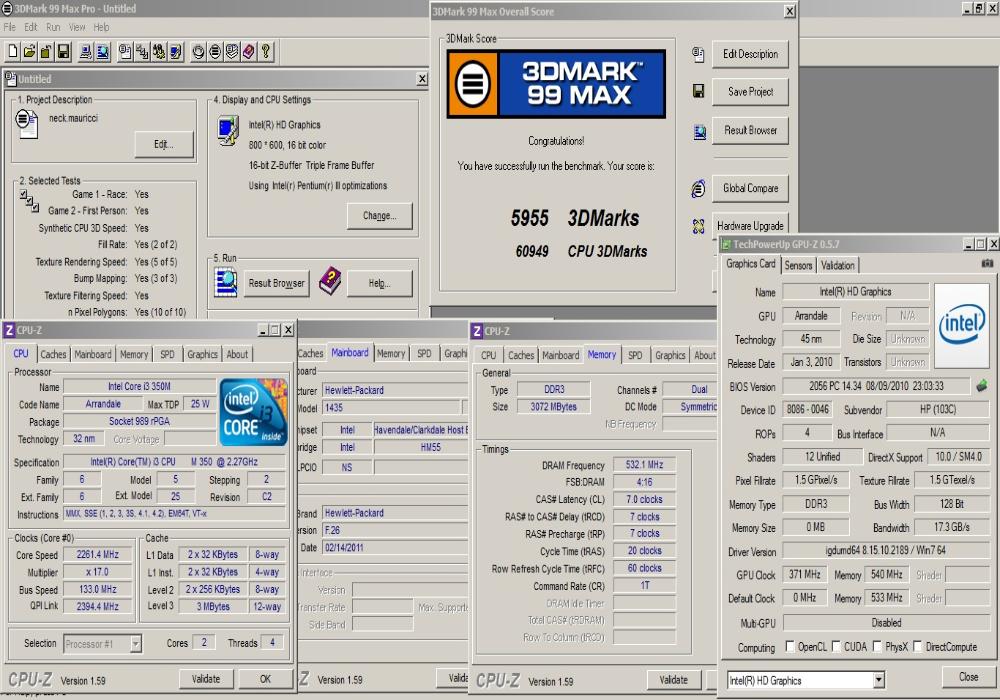This screenshot has width=1000, height=700.
Task: Switch to Sensors tab in GPU-Z
Action: tap(798, 265)
